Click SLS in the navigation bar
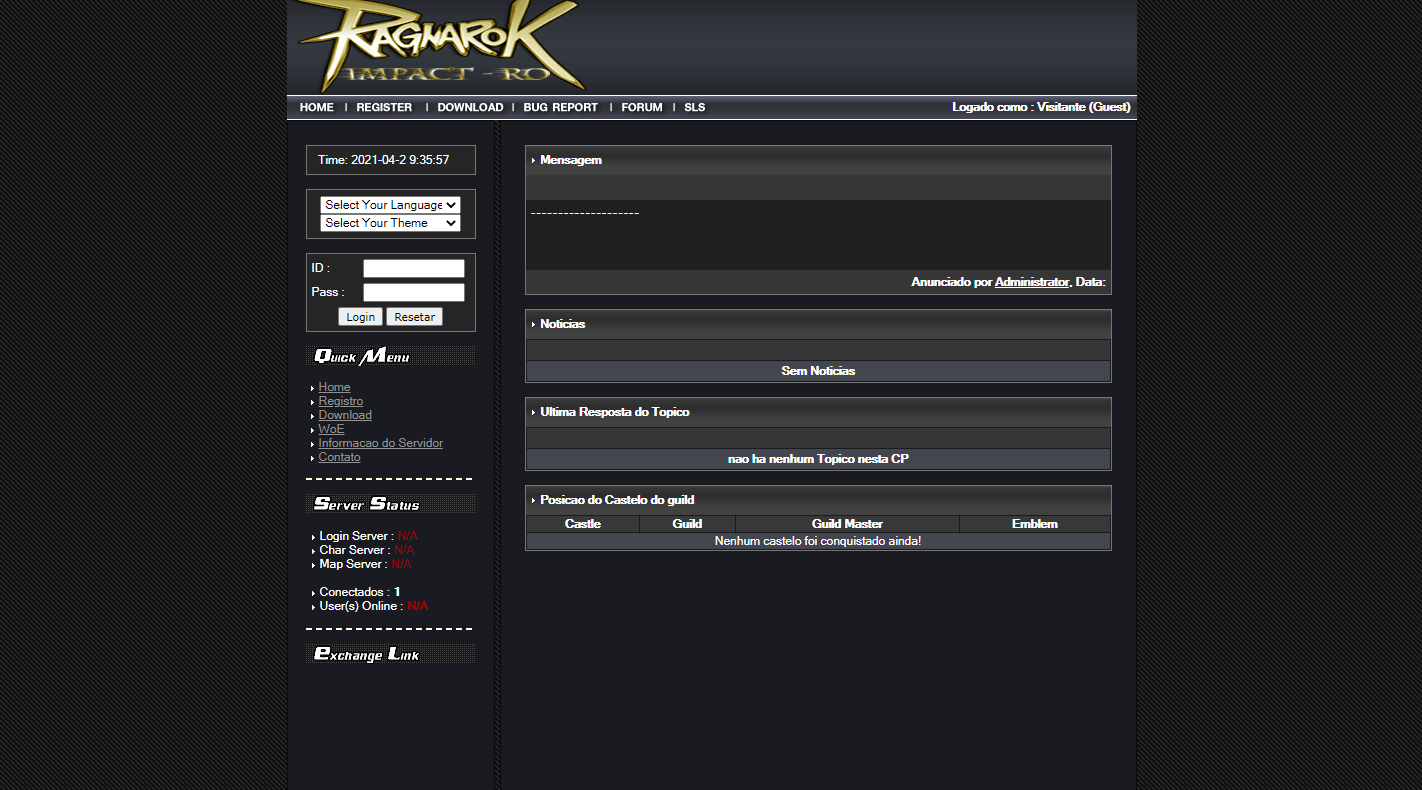This screenshot has width=1422, height=790. 694,107
